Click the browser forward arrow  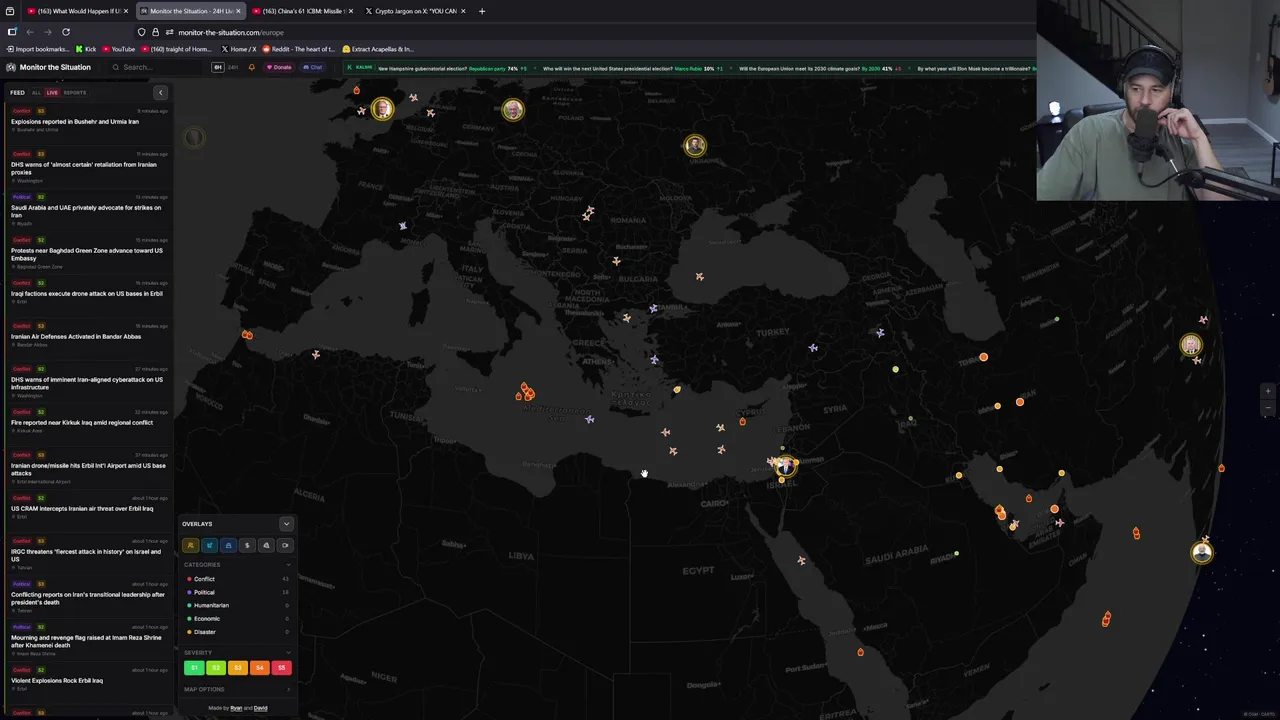[x=48, y=32]
